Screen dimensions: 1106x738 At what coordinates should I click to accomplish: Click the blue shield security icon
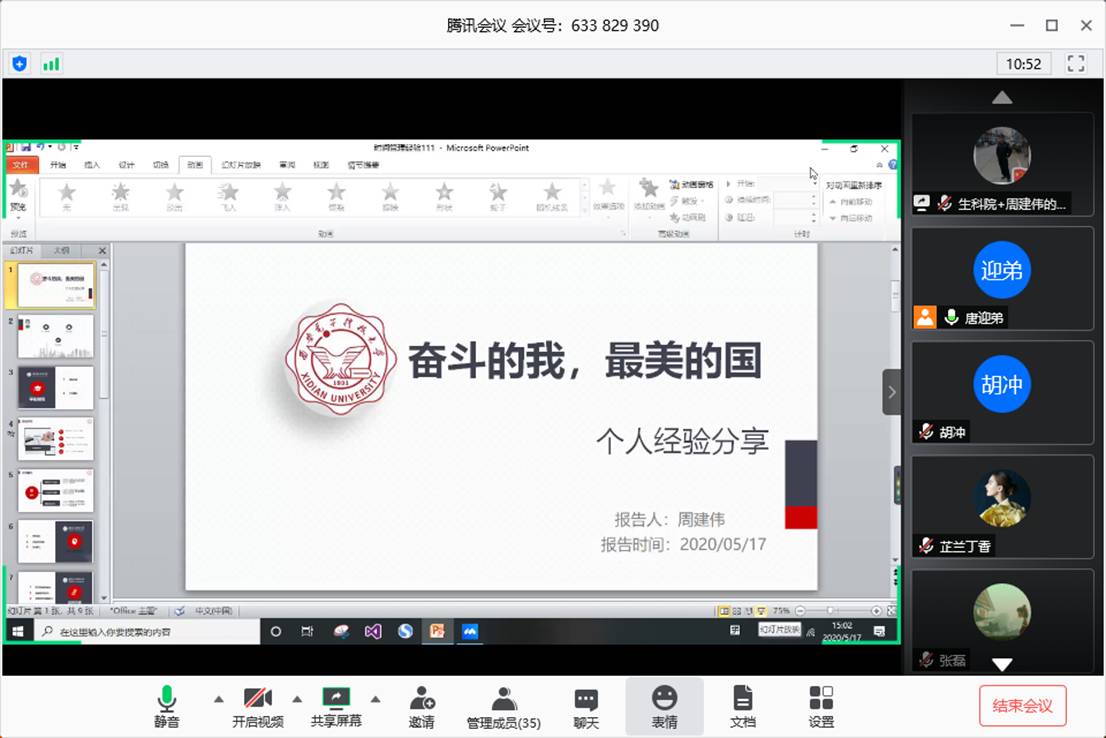click(x=20, y=64)
